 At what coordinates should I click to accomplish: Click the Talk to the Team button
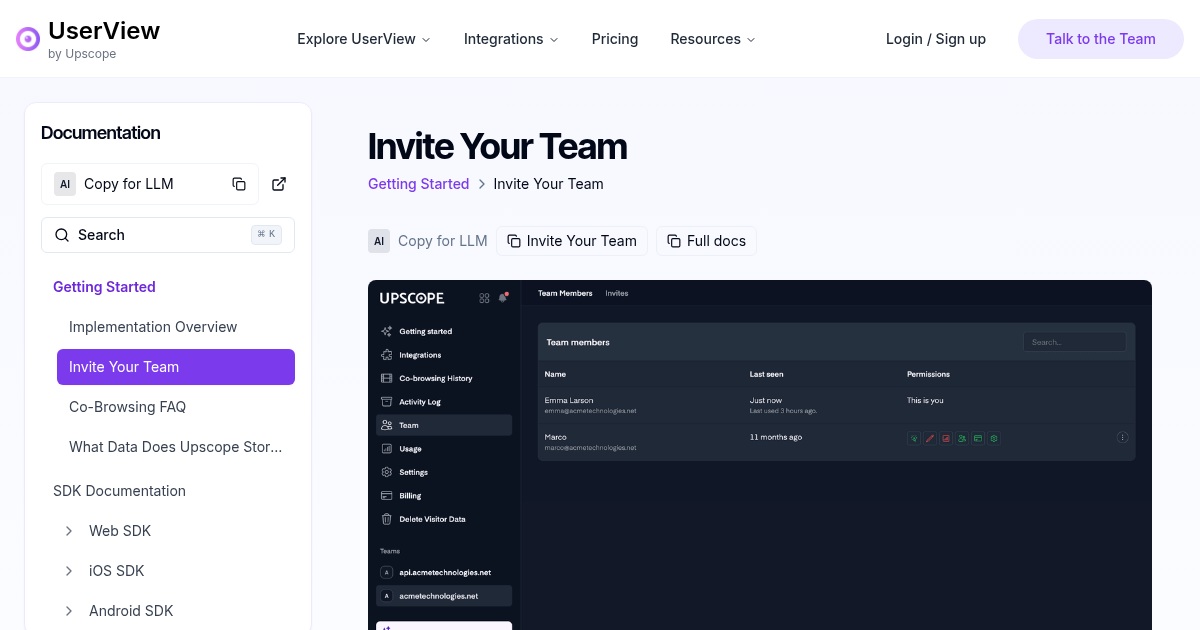[1101, 39]
